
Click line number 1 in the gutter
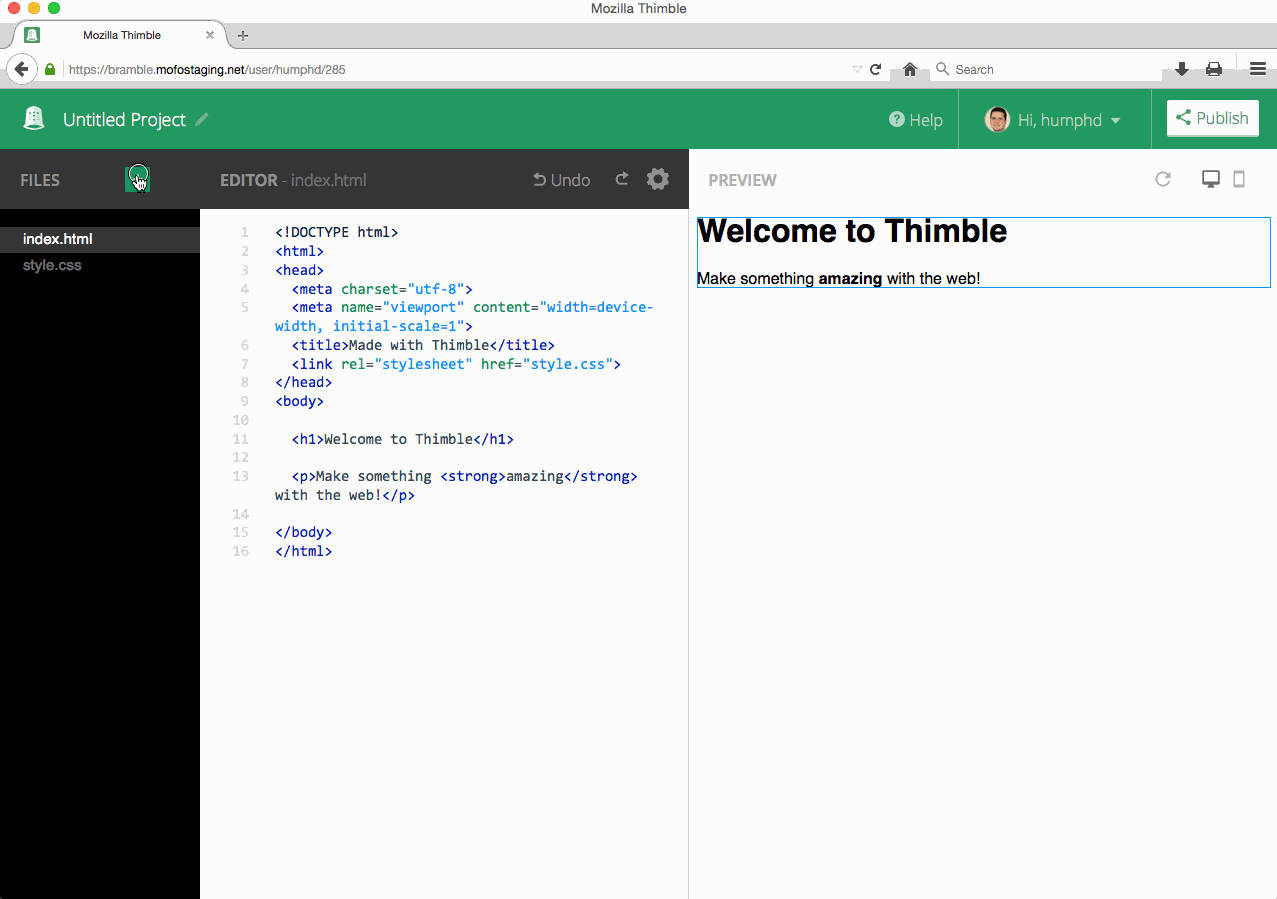[244, 232]
